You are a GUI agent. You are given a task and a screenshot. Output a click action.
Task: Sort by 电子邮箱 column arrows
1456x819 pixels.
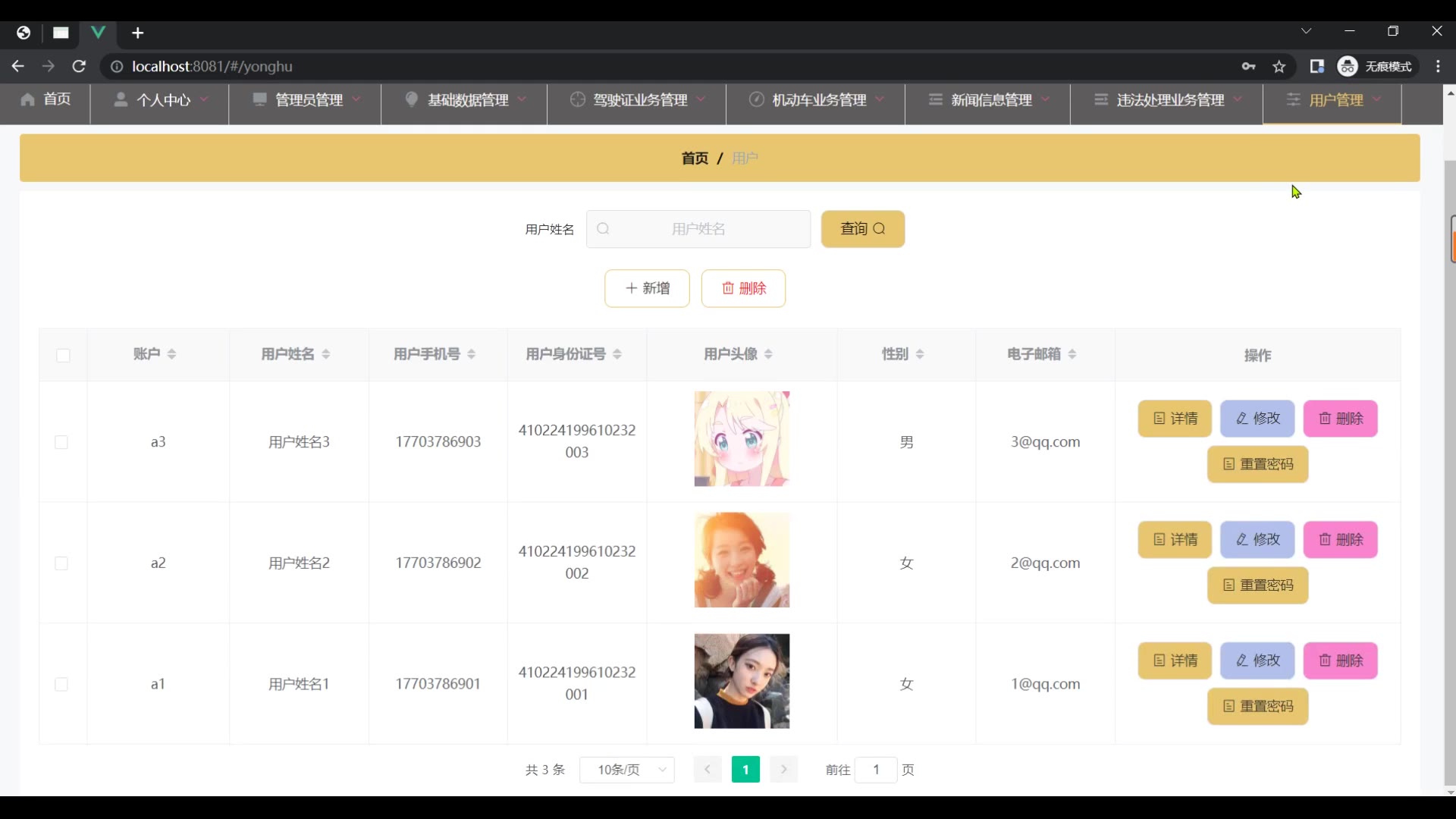pos(1072,354)
